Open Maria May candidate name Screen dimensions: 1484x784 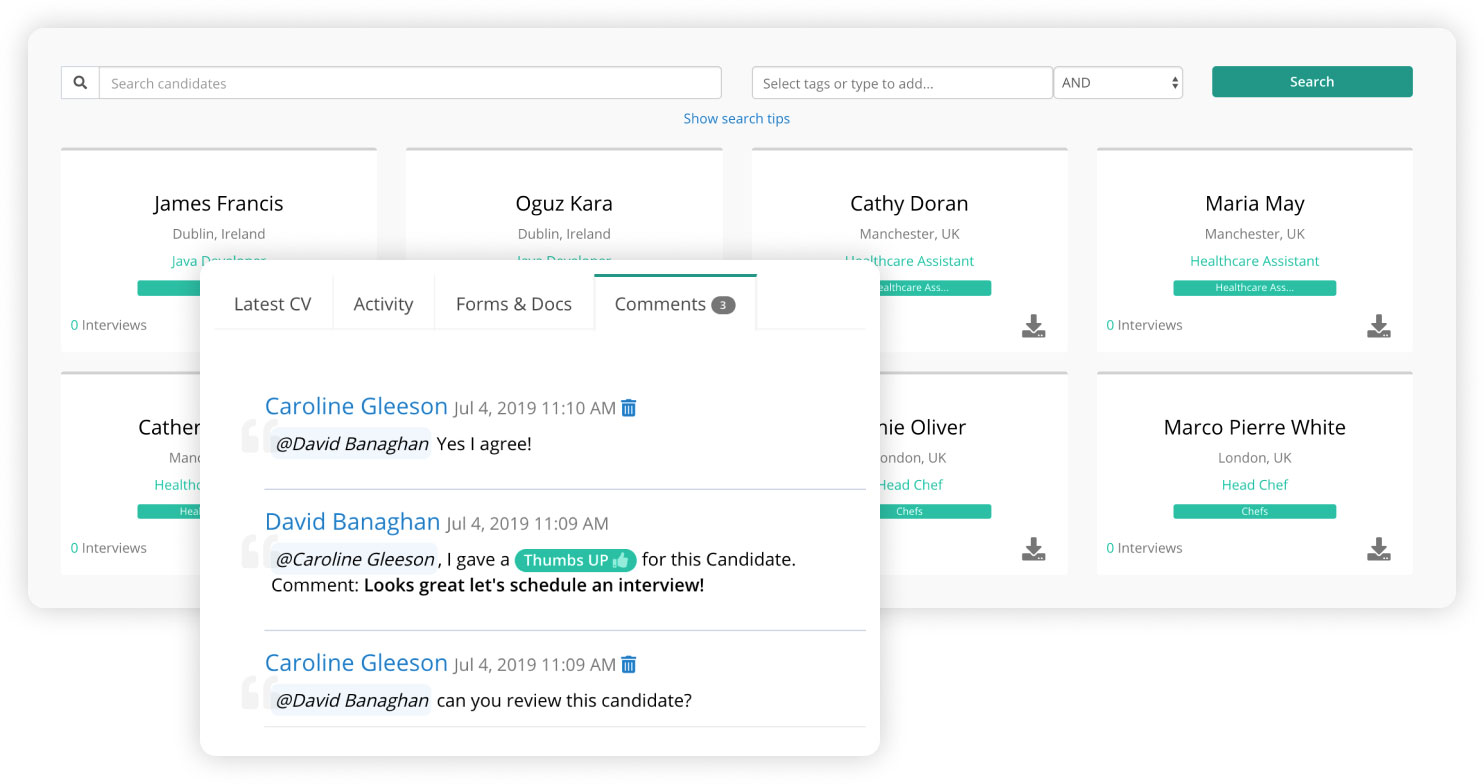tap(1255, 203)
